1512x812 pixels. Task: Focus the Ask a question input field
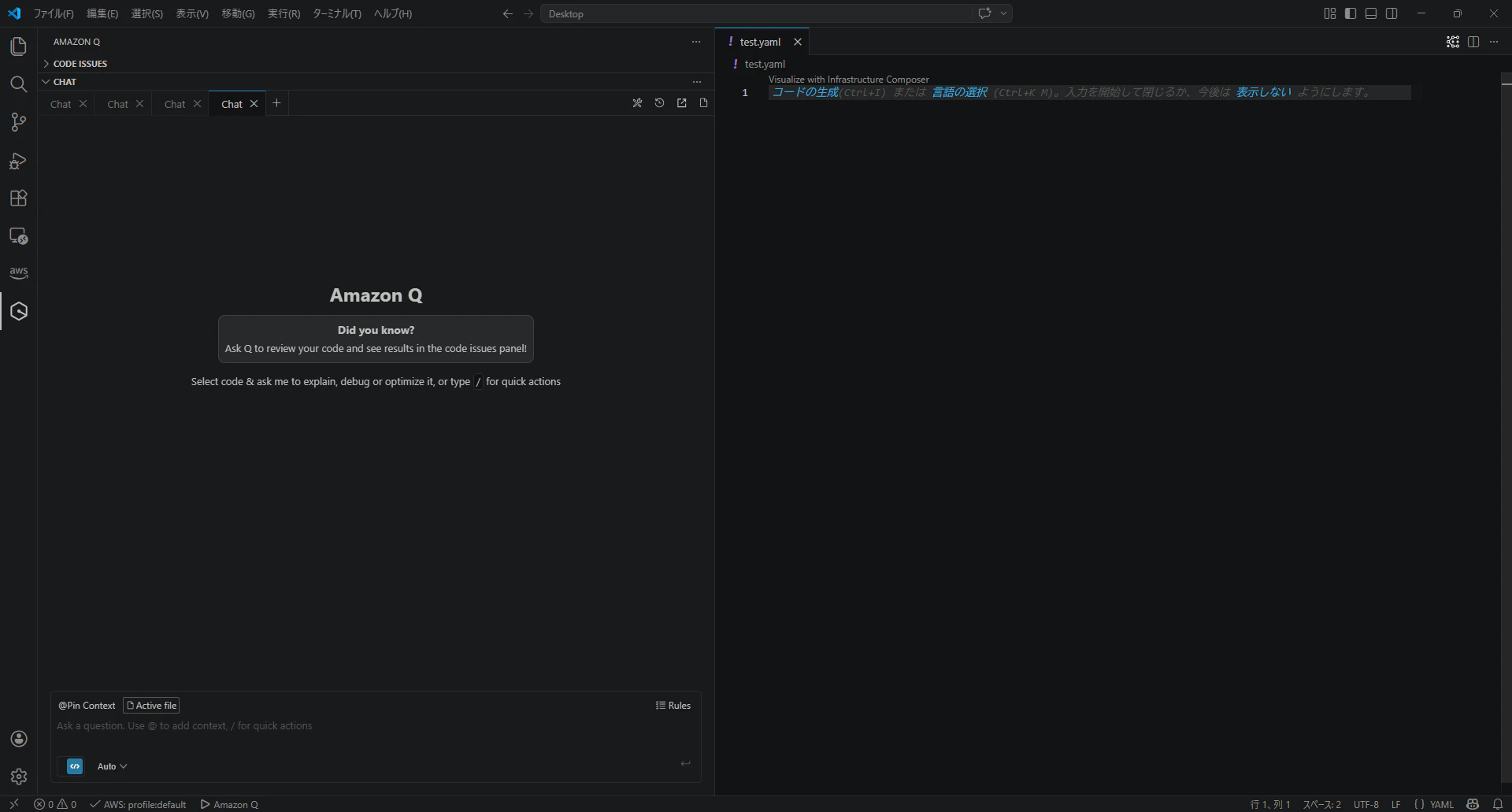click(376, 726)
